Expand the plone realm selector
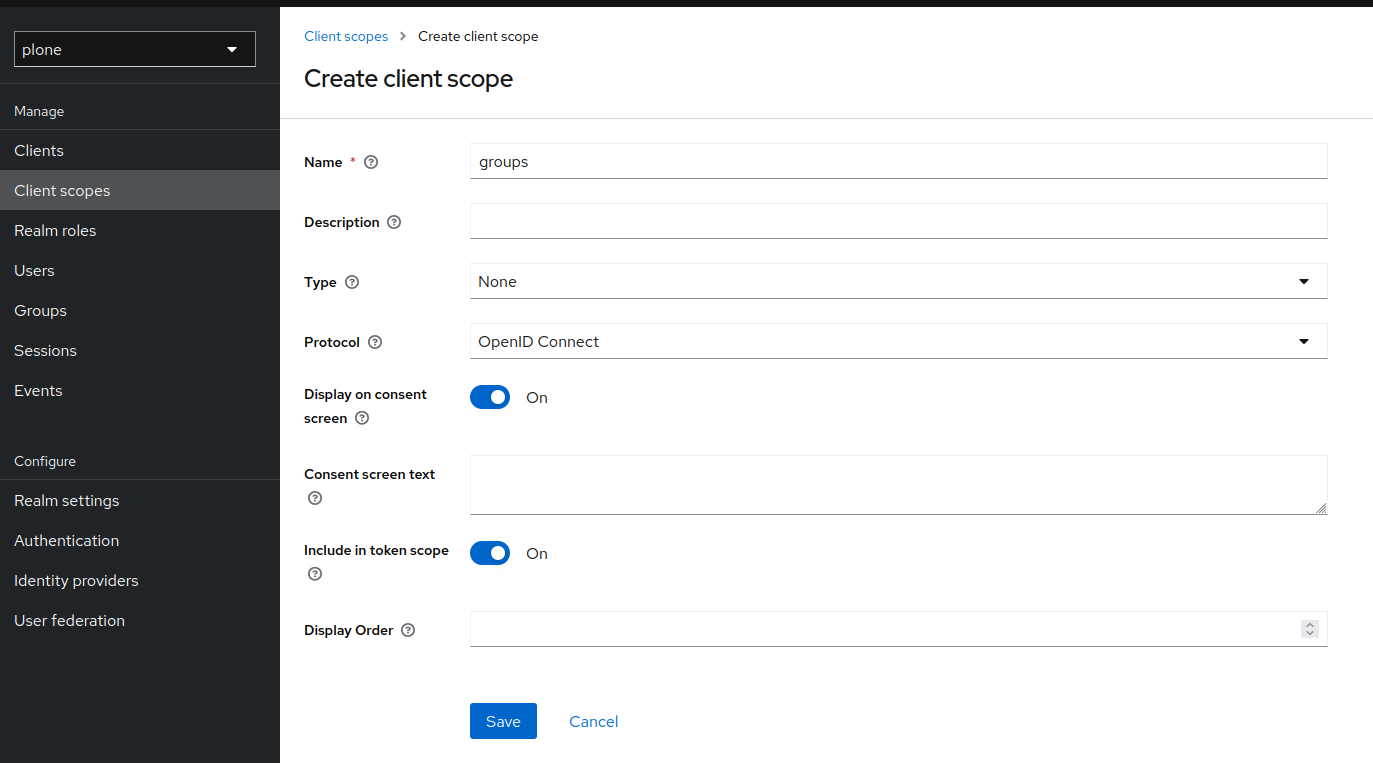This screenshot has height=763, width=1373. 134,48
